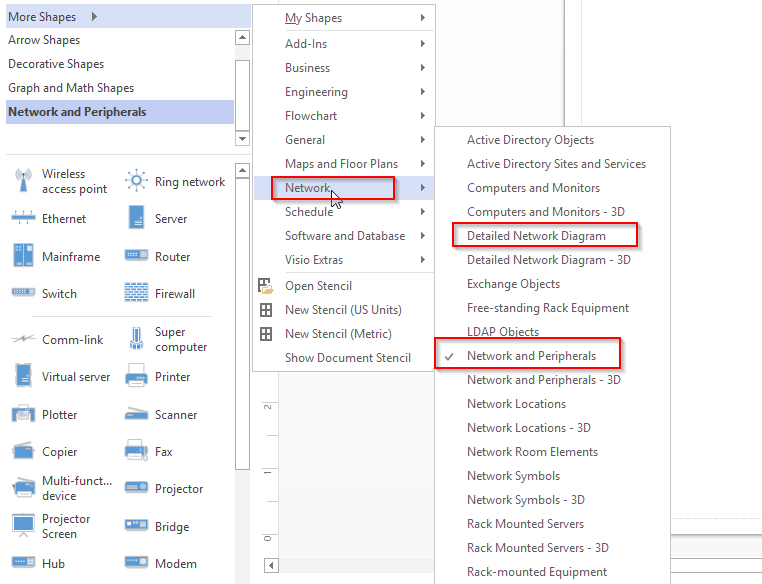The width and height of the screenshot is (762, 584).
Task: Select the Wireless access point shape icon
Action: point(23,181)
